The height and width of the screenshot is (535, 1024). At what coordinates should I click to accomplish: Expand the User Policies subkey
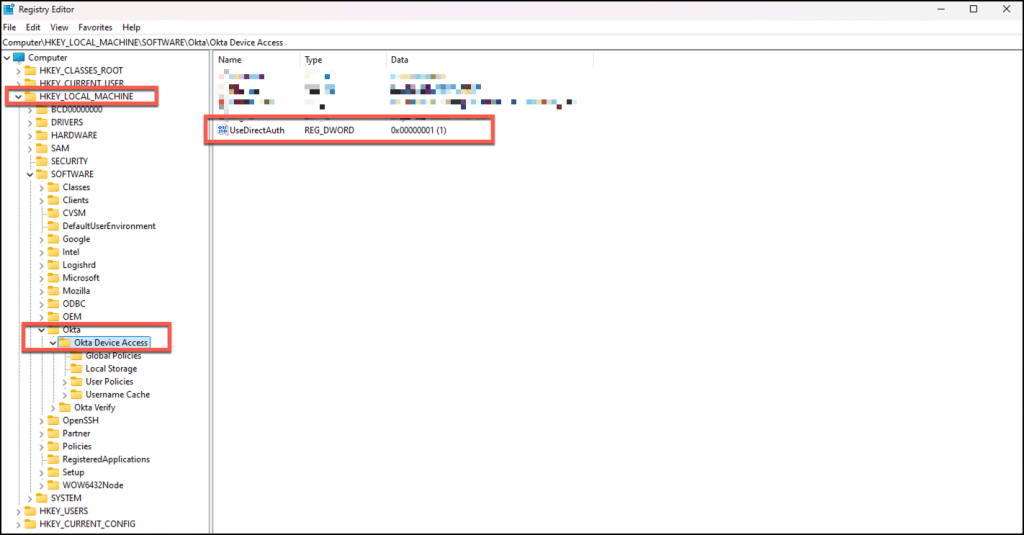(x=65, y=382)
